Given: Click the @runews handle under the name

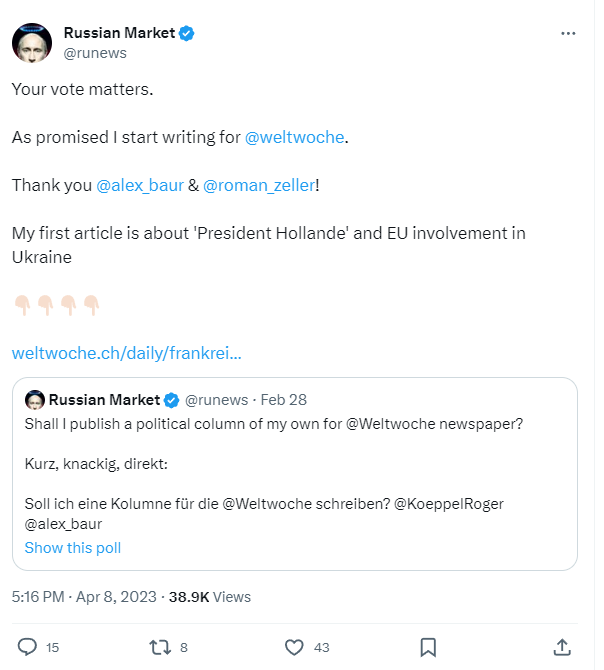Looking at the screenshot, I should point(95,53).
